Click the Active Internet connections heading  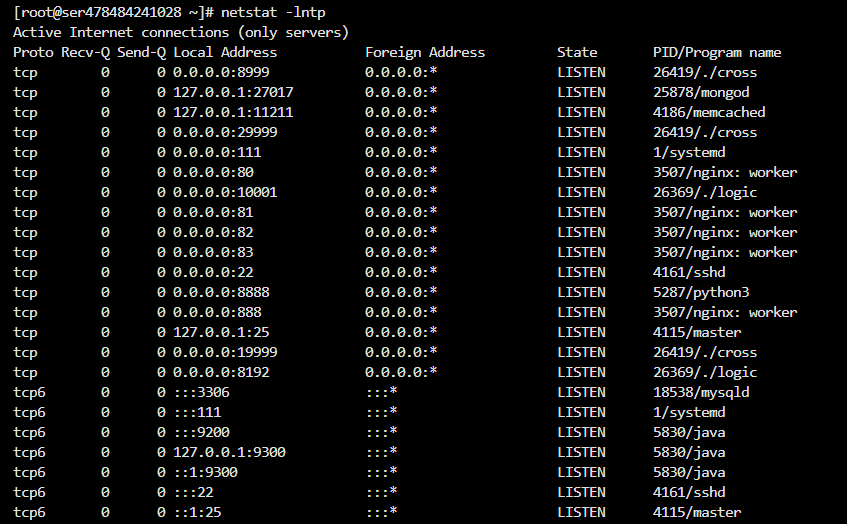[181, 32]
